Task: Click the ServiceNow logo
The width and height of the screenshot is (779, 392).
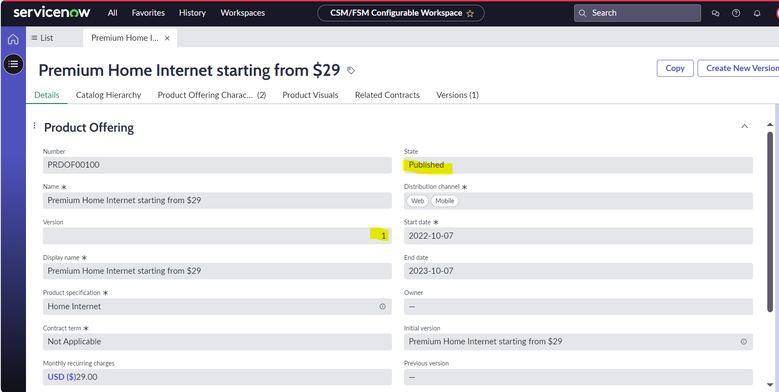Action: click(x=52, y=12)
